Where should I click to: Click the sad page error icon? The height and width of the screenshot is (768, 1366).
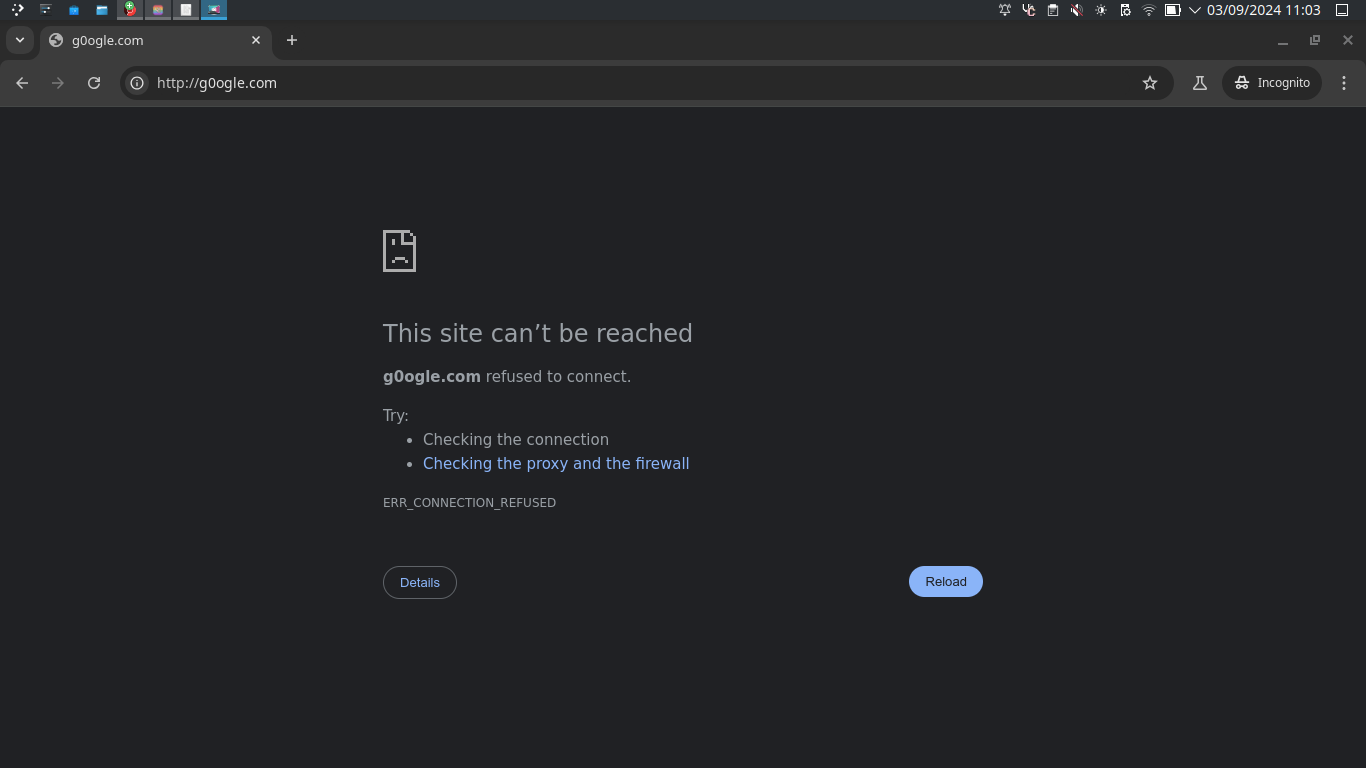(x=399, y=251)
